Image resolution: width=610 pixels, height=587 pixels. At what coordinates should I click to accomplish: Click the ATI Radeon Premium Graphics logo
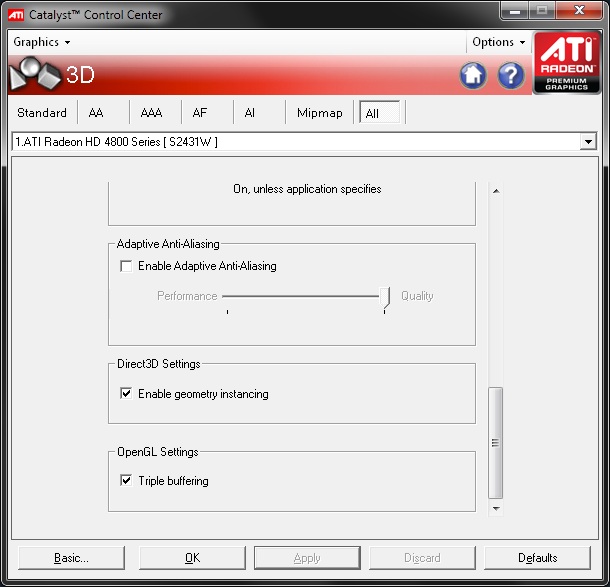(x=566, y=63)
